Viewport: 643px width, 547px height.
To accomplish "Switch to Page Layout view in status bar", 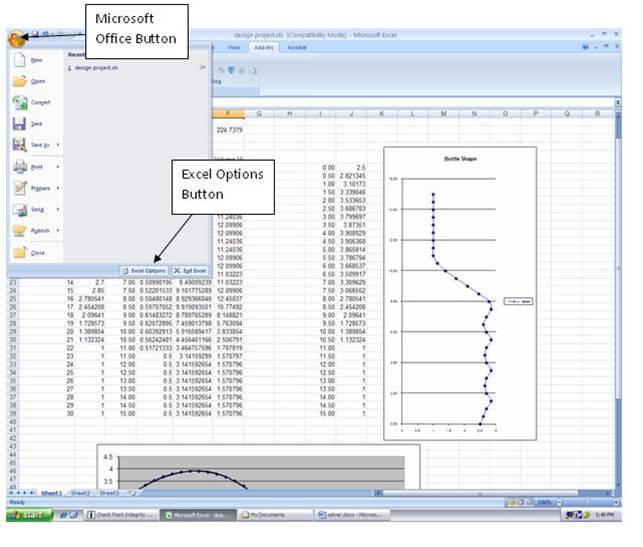I will coord(520,502).
